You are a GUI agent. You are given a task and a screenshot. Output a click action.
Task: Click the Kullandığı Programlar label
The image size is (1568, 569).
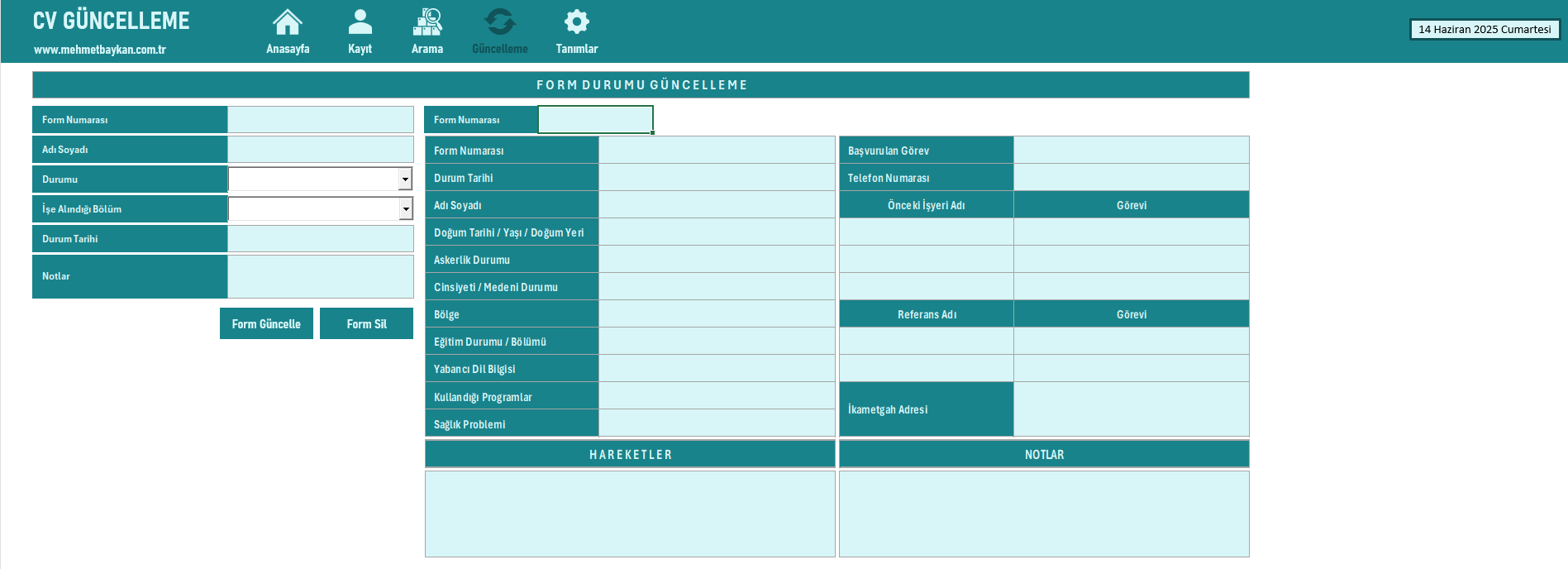tap(483, 397)
